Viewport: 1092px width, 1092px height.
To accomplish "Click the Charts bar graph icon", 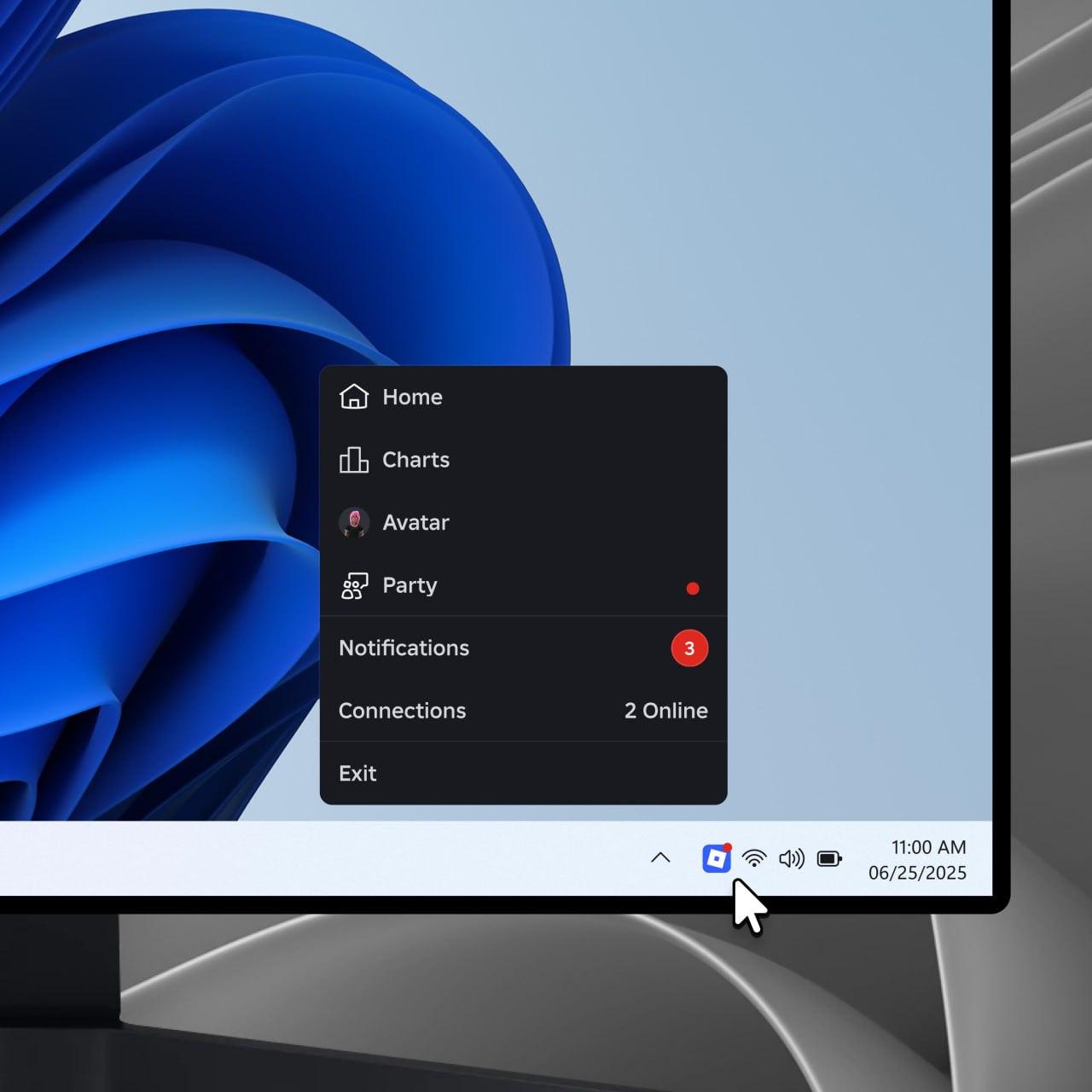I will pyautogui.click(x=353, y=460).
